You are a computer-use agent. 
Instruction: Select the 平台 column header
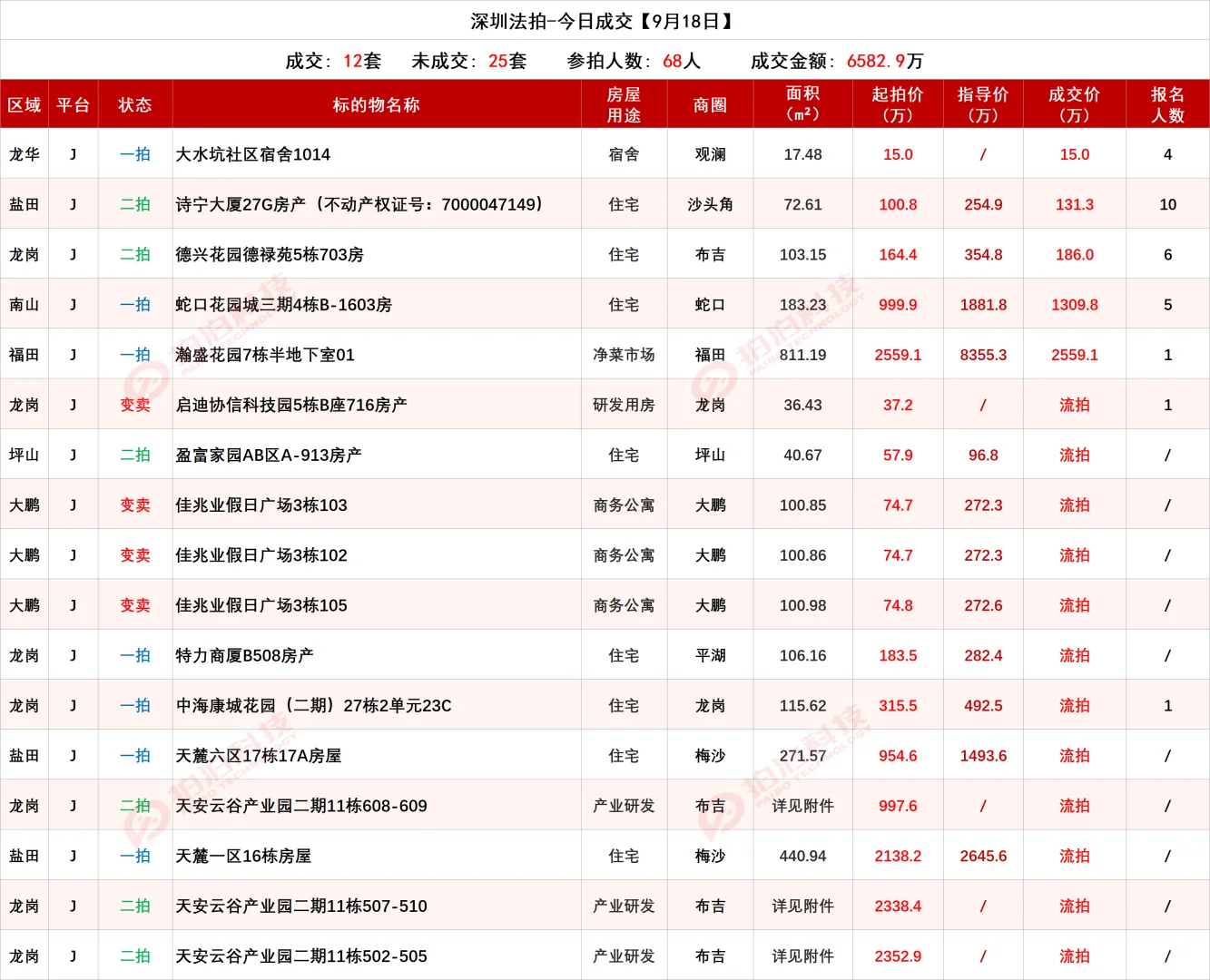click(73, 105)
